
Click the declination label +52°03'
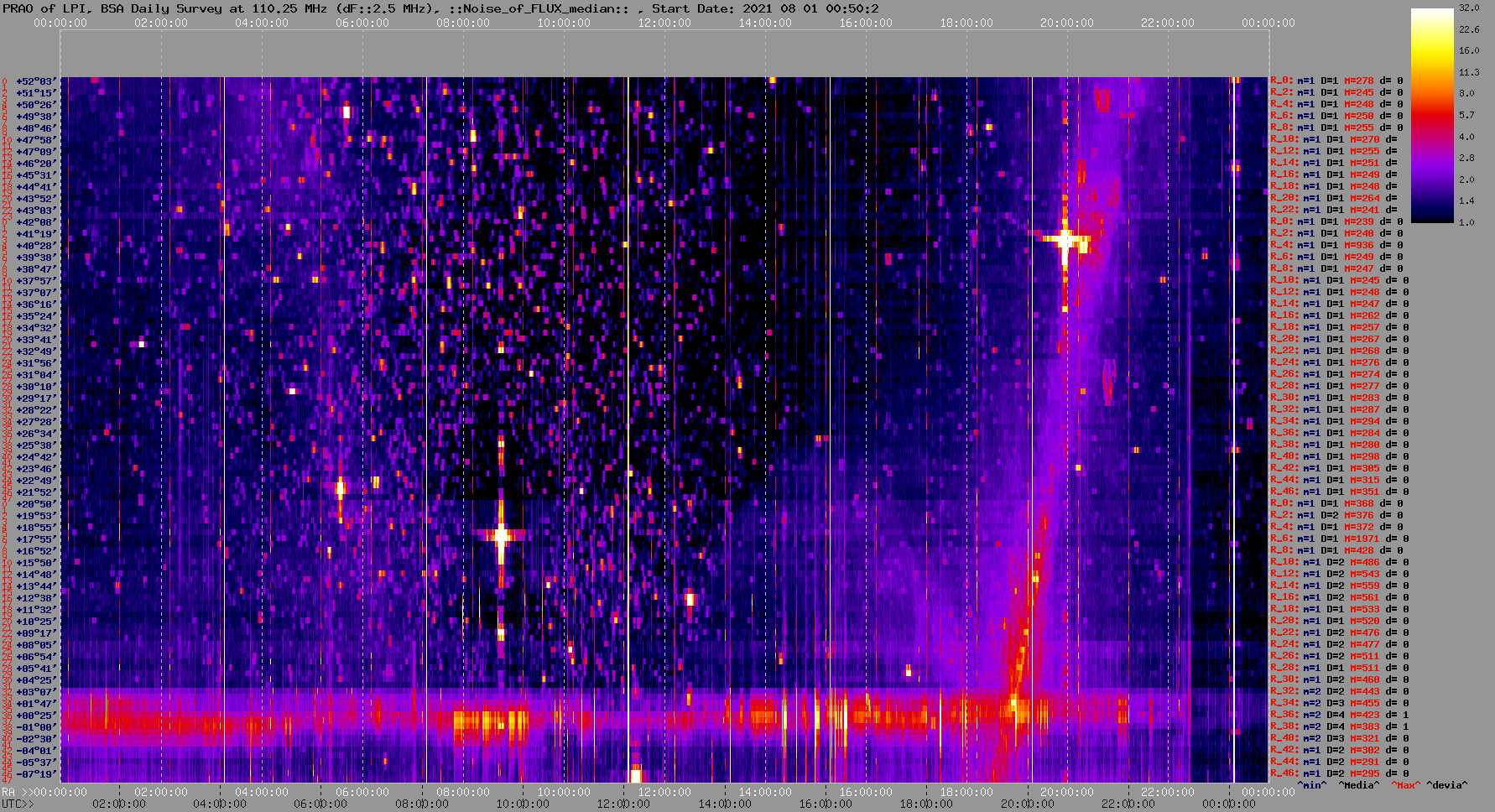tap(35, 81)
